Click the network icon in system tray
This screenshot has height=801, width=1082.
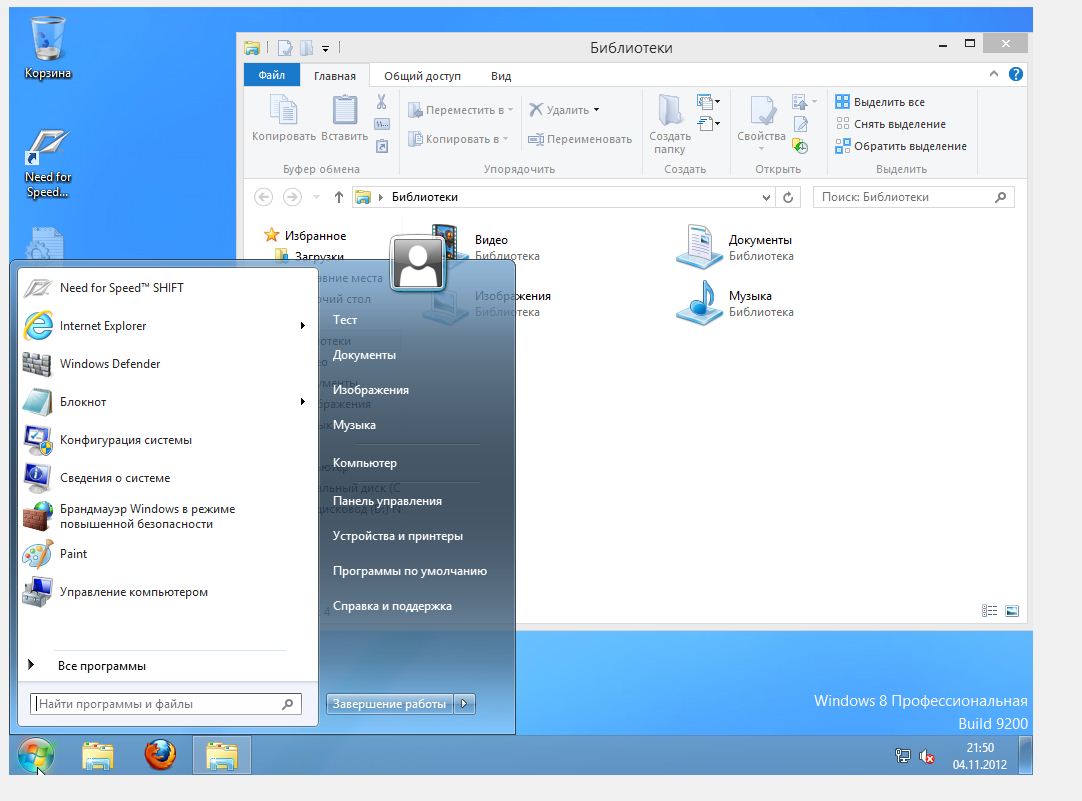[x=903, y=756]
